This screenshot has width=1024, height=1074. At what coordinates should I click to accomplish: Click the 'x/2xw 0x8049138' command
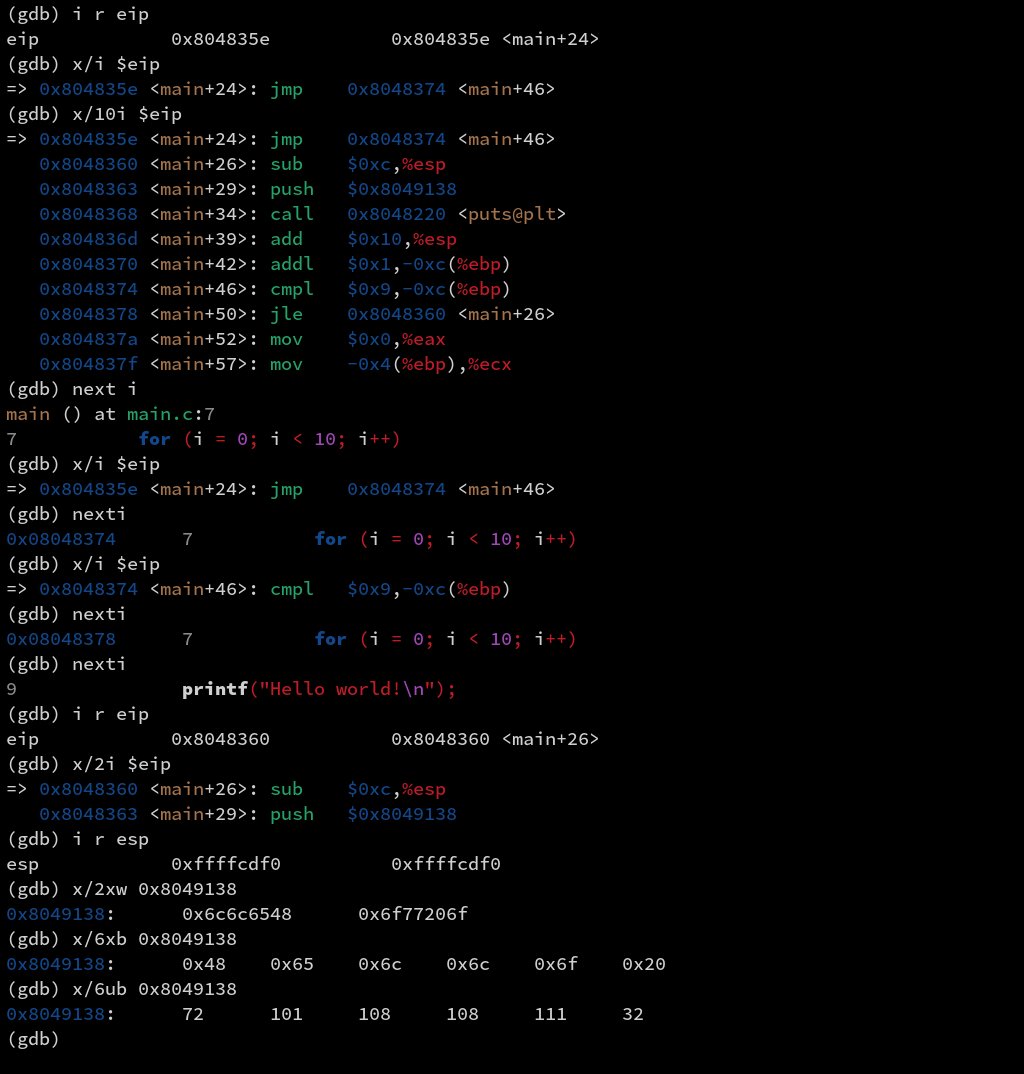tap(154, 889)
